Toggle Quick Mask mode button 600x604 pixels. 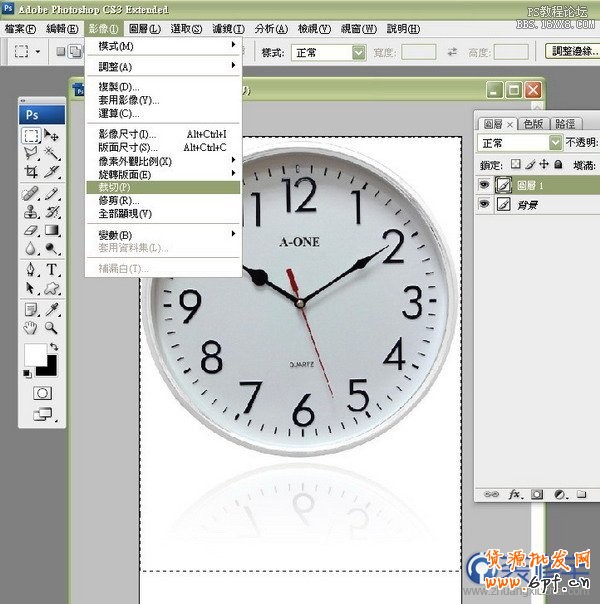coord(42,393)
